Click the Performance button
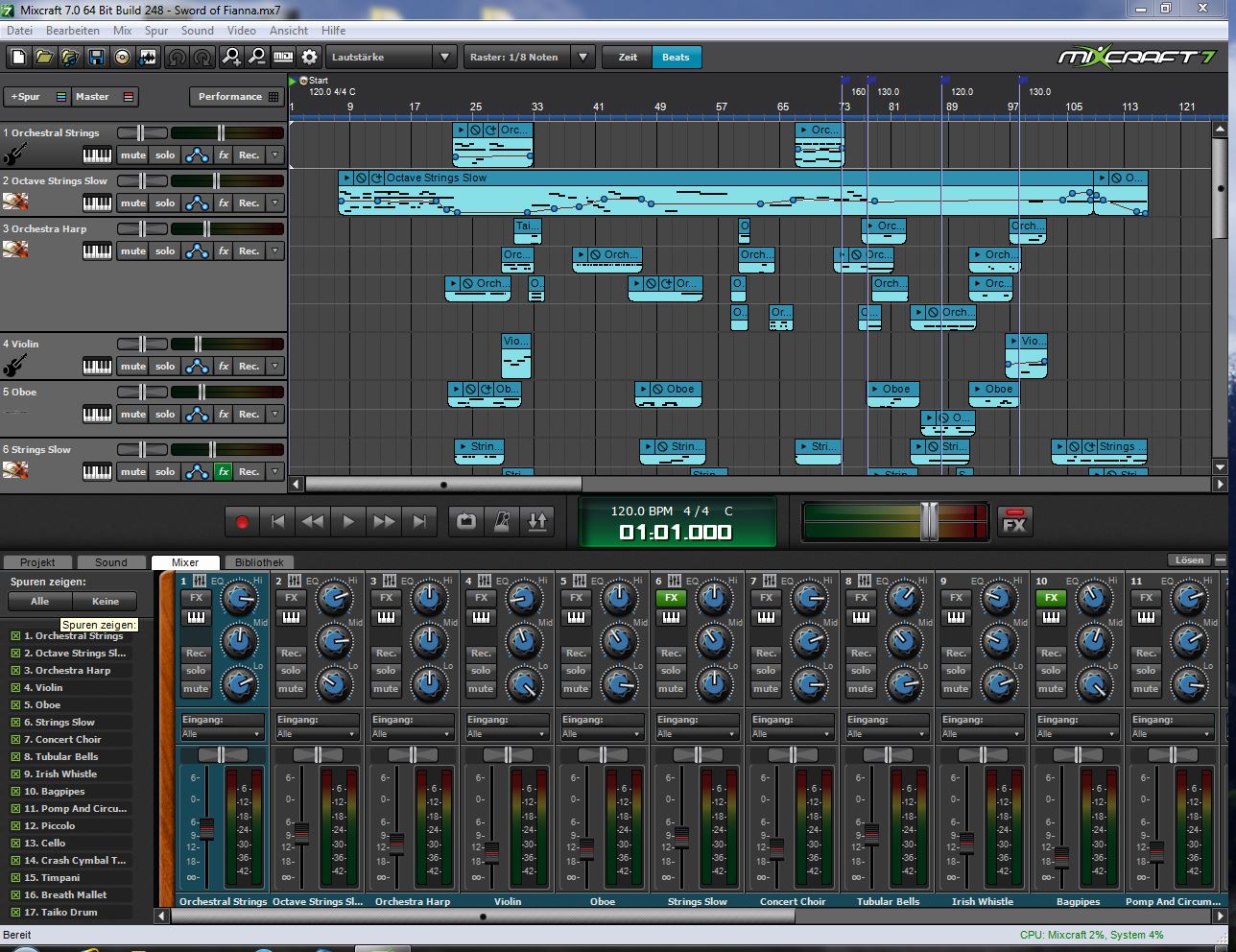The height and width of the screenshot is (952, 1236). (x=237, y=97)
